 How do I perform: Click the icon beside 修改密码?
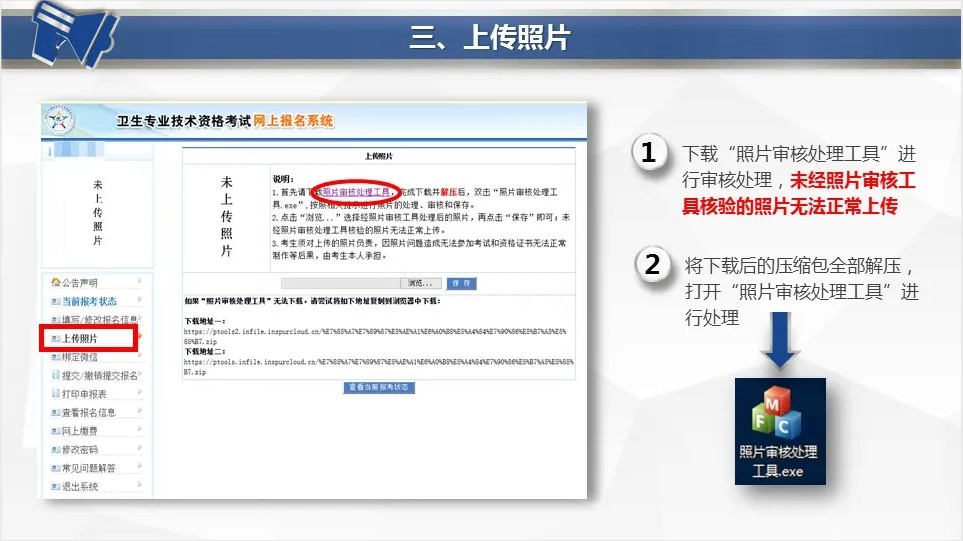click(x=55, y=450)
